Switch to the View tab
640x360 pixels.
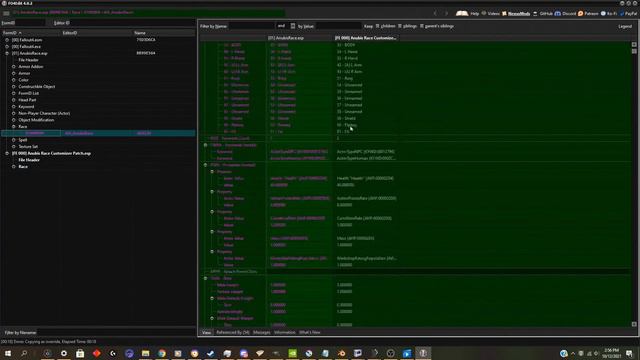(x=207, y=332)
